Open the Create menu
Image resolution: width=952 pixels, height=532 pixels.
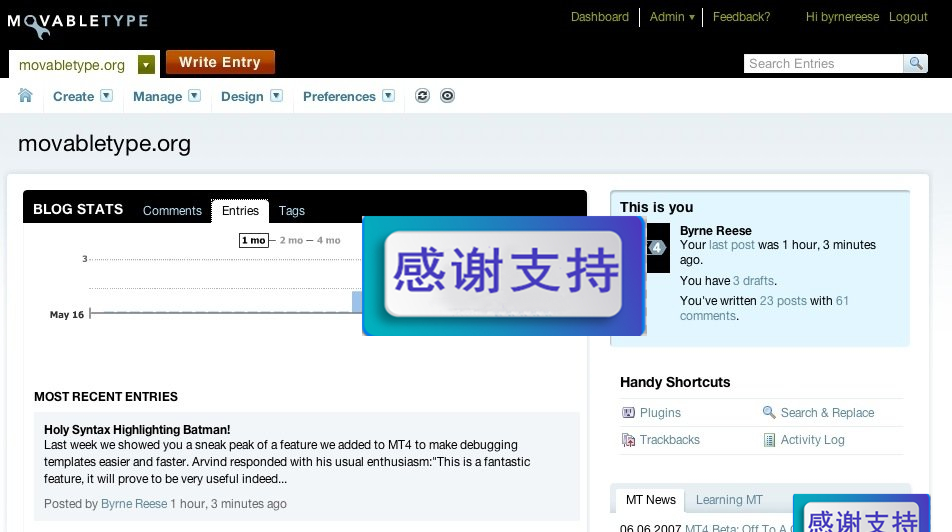(x=73, y=97)
